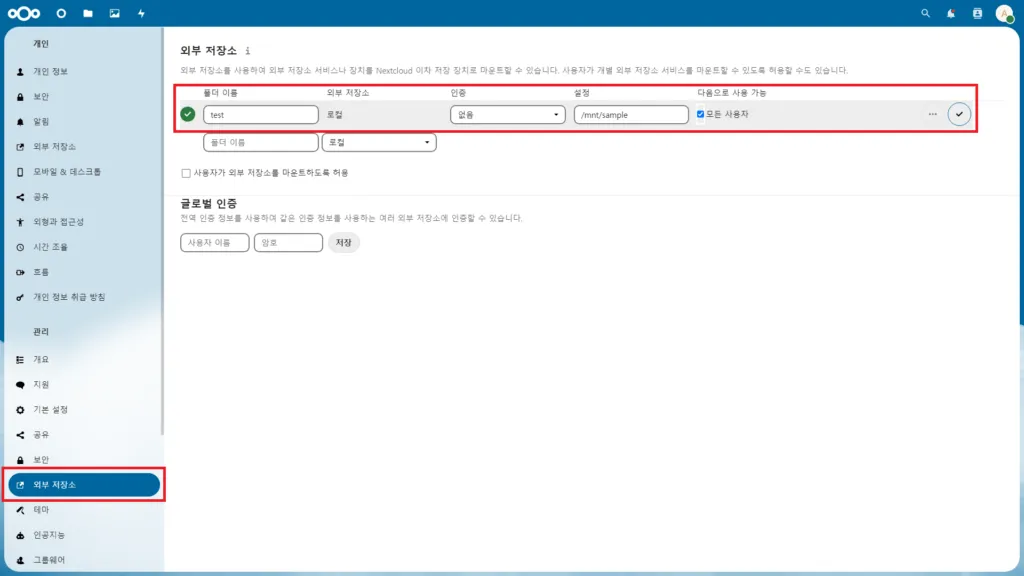
Task: Open the 인증 dropdown showing 없음
Action: tap(507, 114)
